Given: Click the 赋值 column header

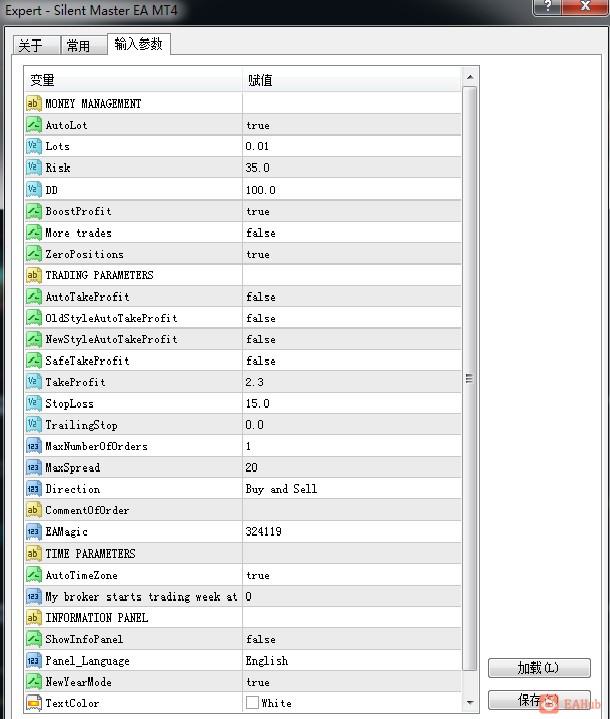Looking at the screenshot, I should [x=352, y=80].
